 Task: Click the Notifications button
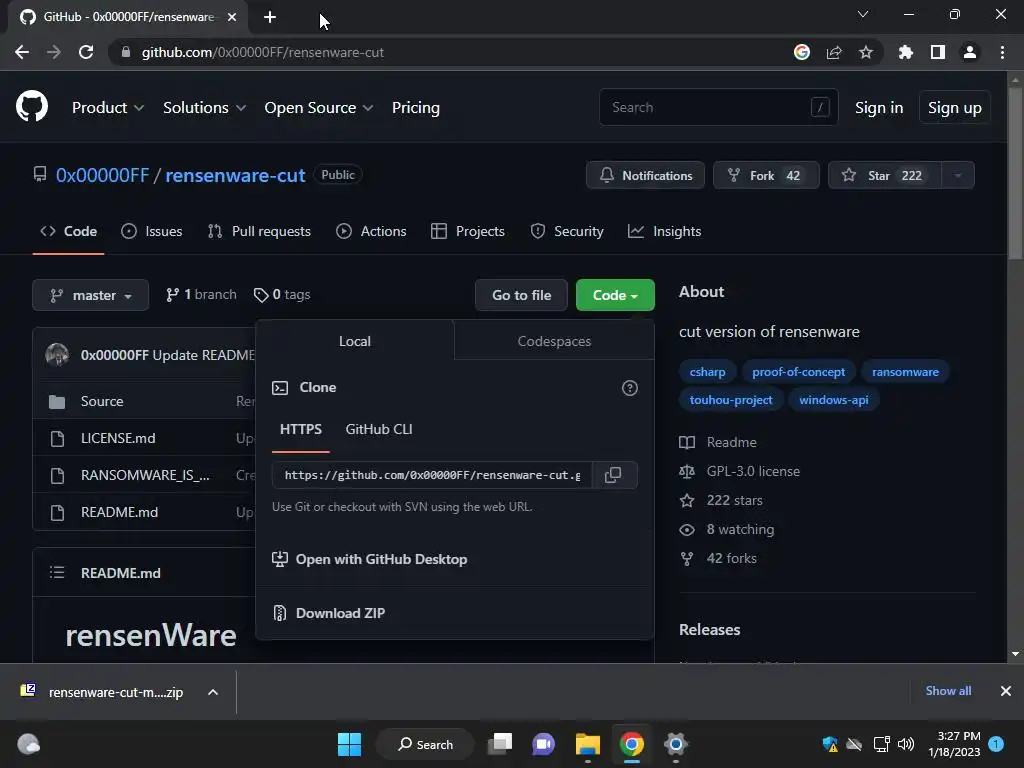point(645,175)
